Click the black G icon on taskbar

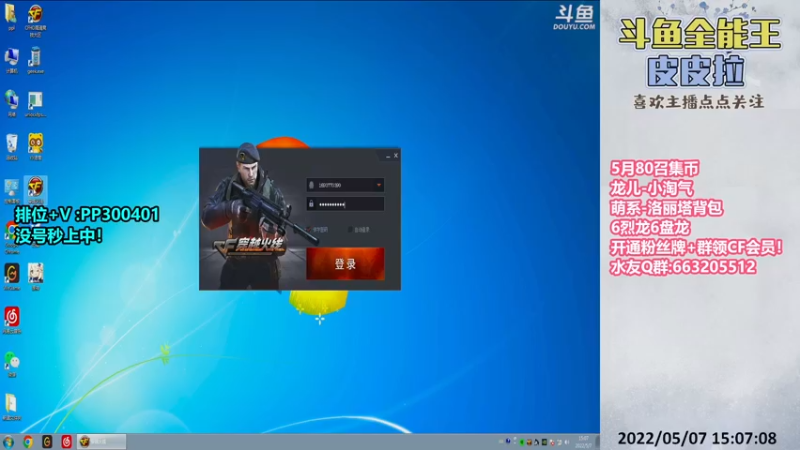coord(47,442)
